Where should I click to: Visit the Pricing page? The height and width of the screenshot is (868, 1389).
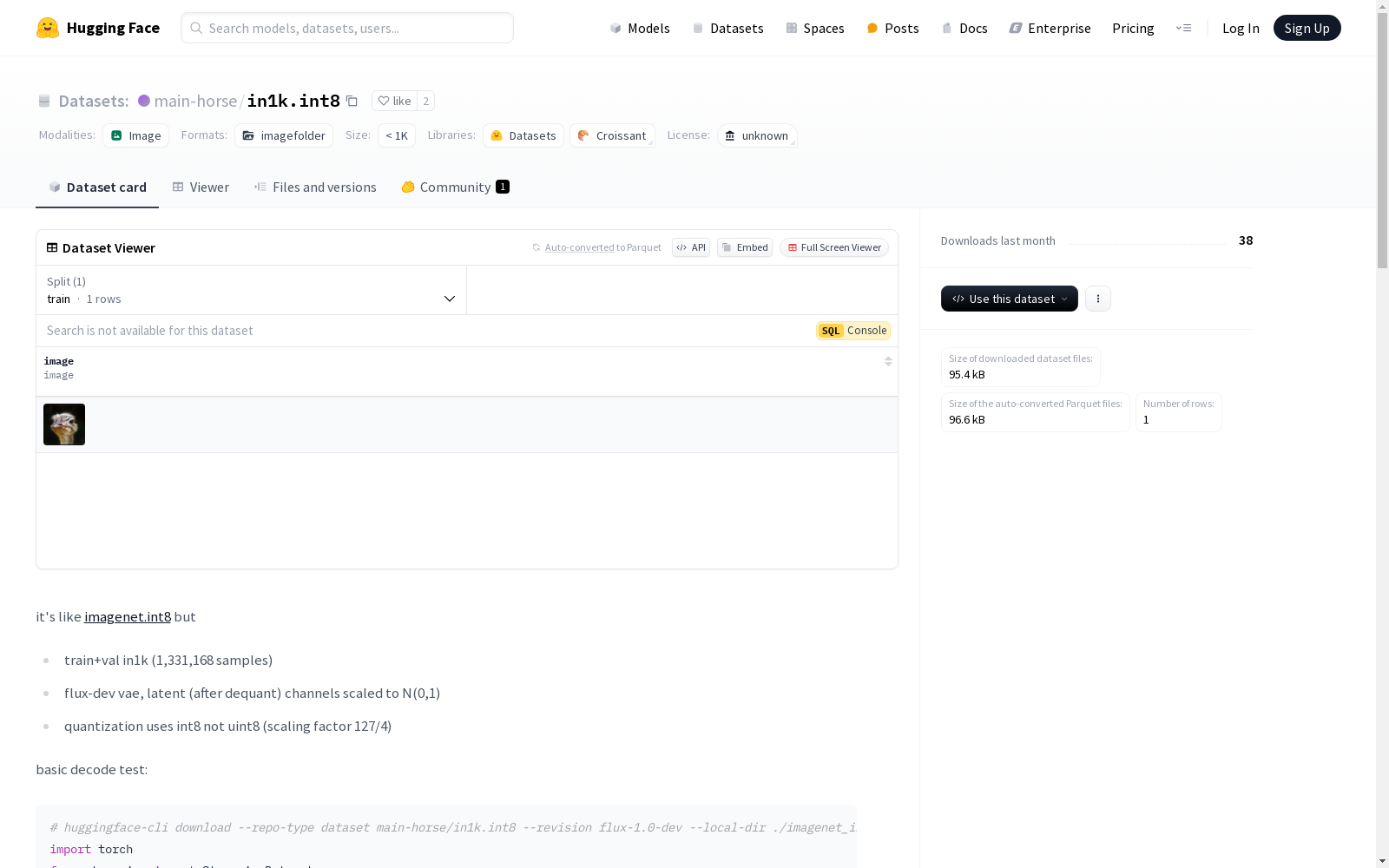click(x=1133, y=28)
